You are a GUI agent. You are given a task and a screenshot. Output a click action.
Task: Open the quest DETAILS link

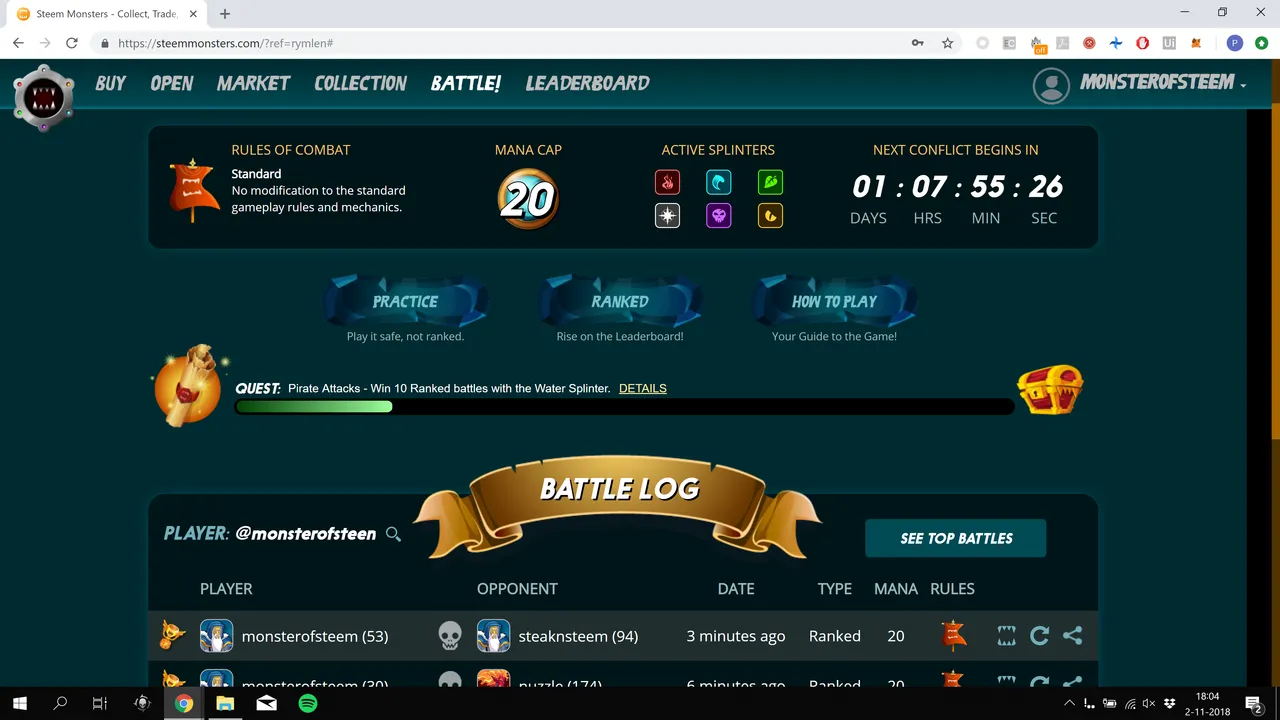click(x=643, y=388)
